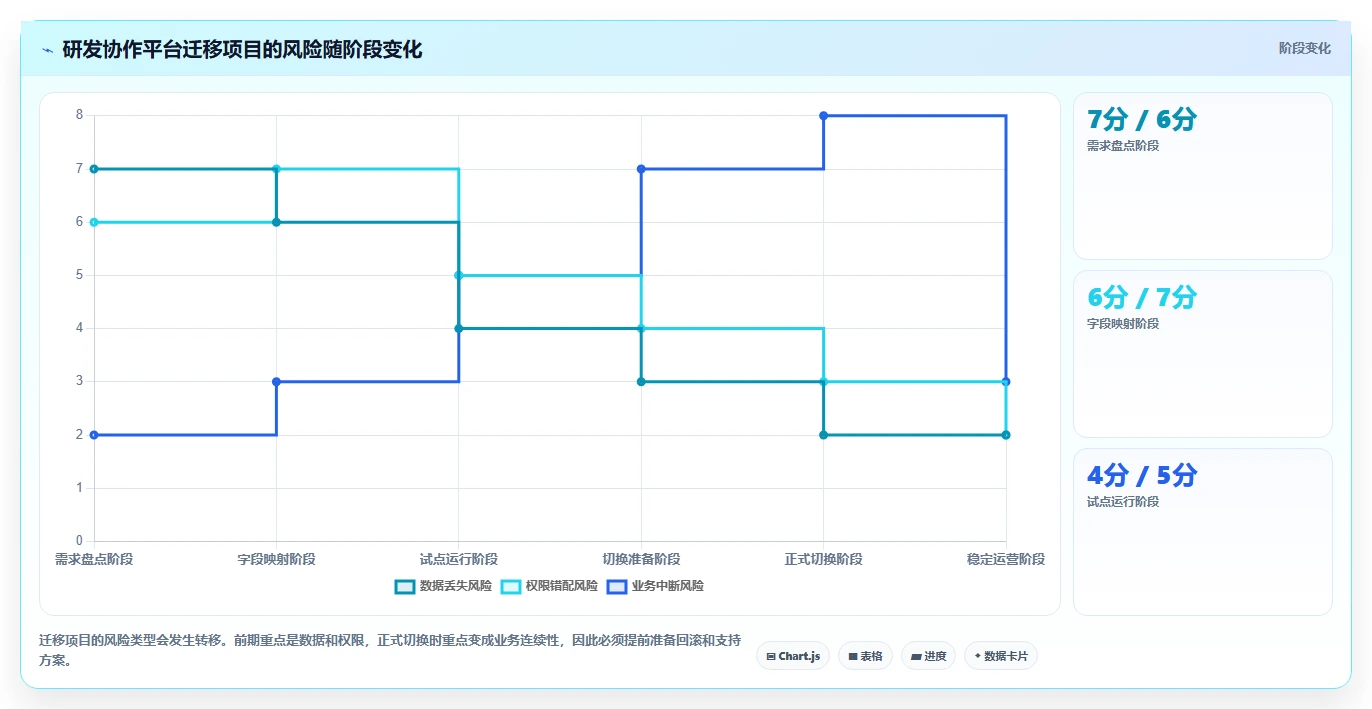
Task: Click the cyan point at 6 for 需求盘点阶段
Action: 94,222
